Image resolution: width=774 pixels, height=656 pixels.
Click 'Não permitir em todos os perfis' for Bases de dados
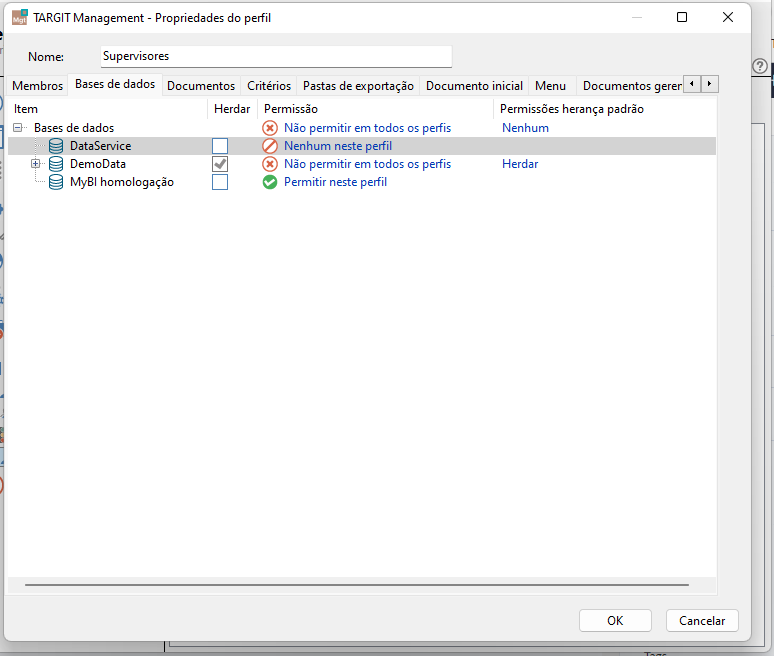coord(367,128)
